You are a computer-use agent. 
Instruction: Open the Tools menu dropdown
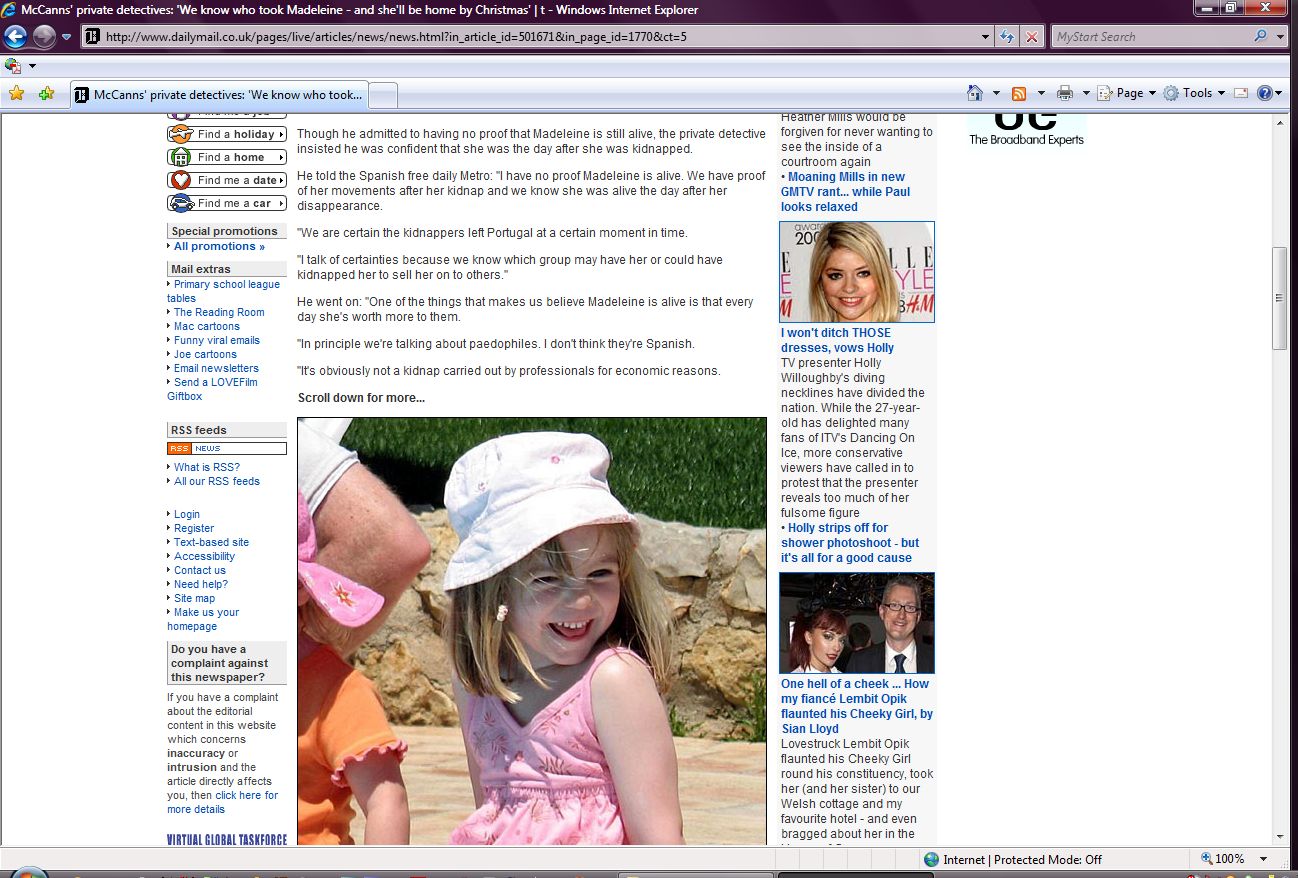(1191, 93)
